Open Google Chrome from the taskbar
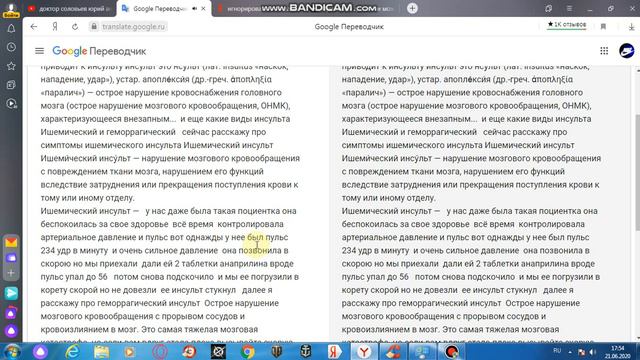 point(247,351)
